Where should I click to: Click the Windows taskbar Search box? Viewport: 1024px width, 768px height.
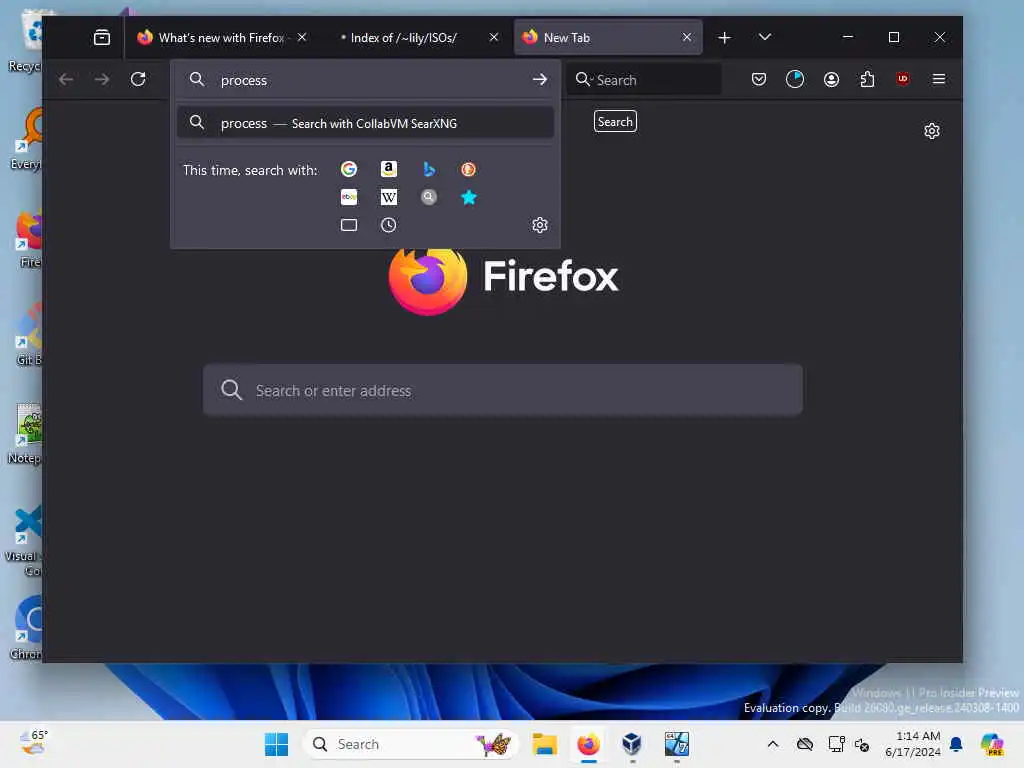(410, 744)
